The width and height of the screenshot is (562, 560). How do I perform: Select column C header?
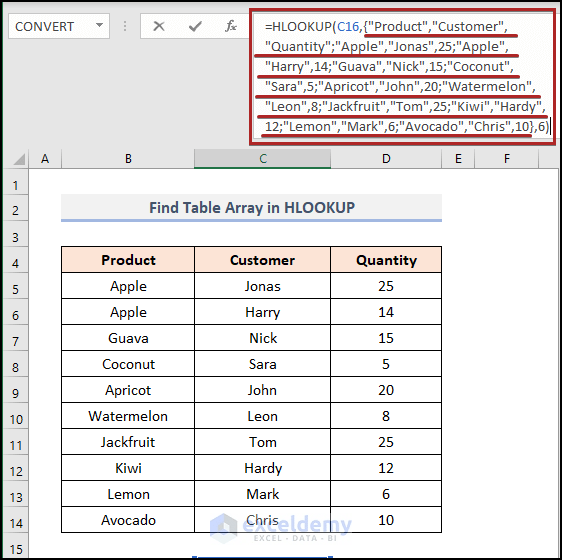pyautogui.click(x=262, y=158)
